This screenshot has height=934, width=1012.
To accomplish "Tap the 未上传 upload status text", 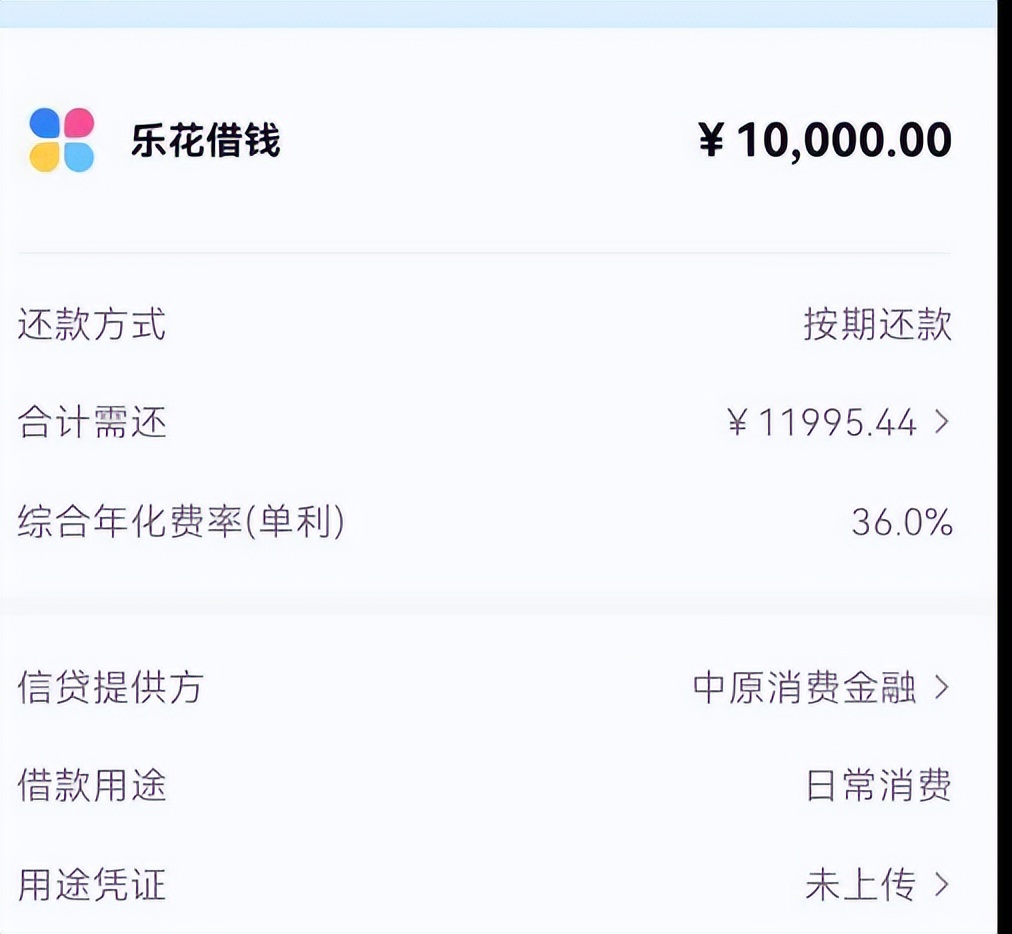I will [859, 885].
